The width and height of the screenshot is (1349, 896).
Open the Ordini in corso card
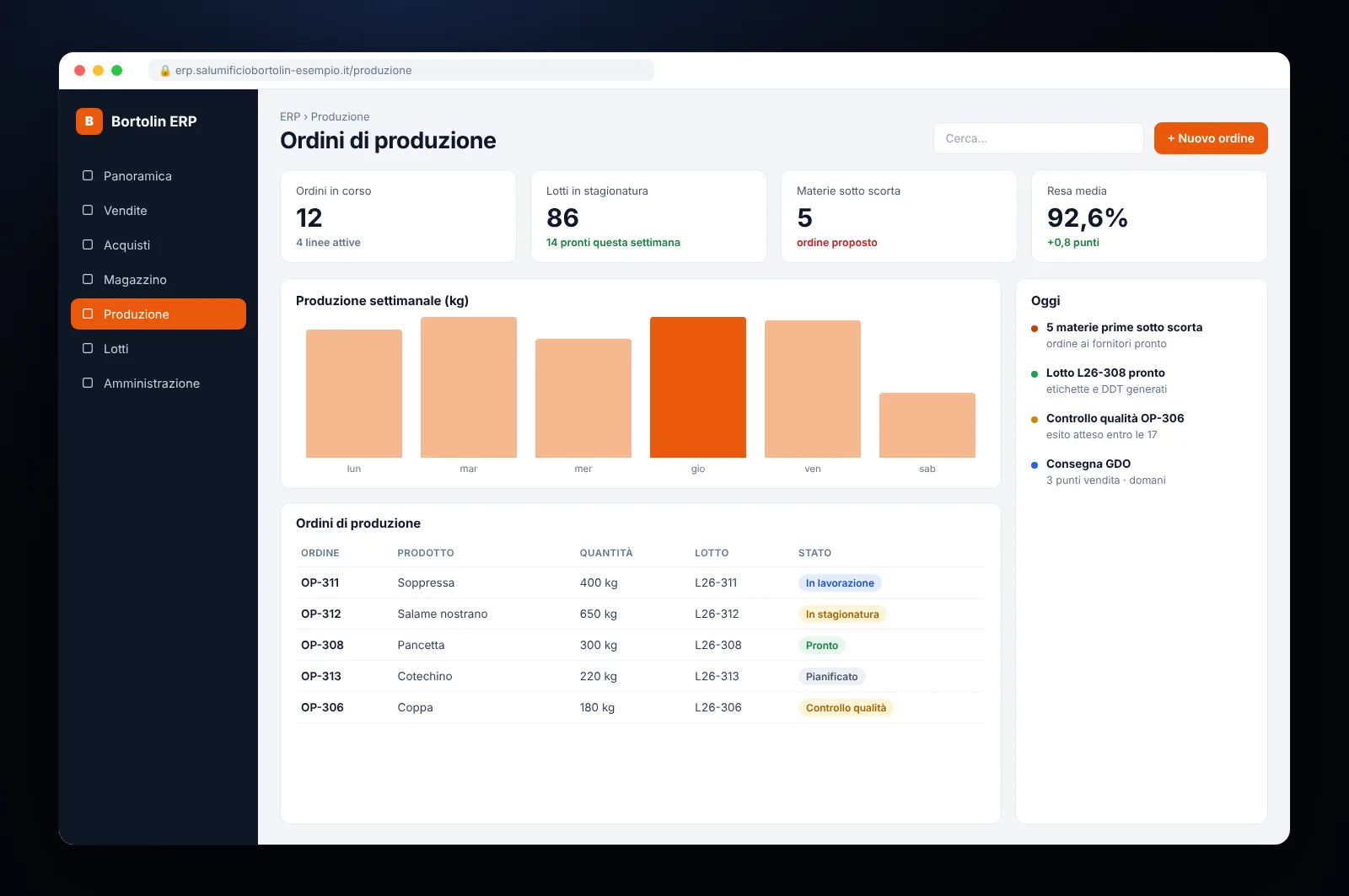(398, 217)
